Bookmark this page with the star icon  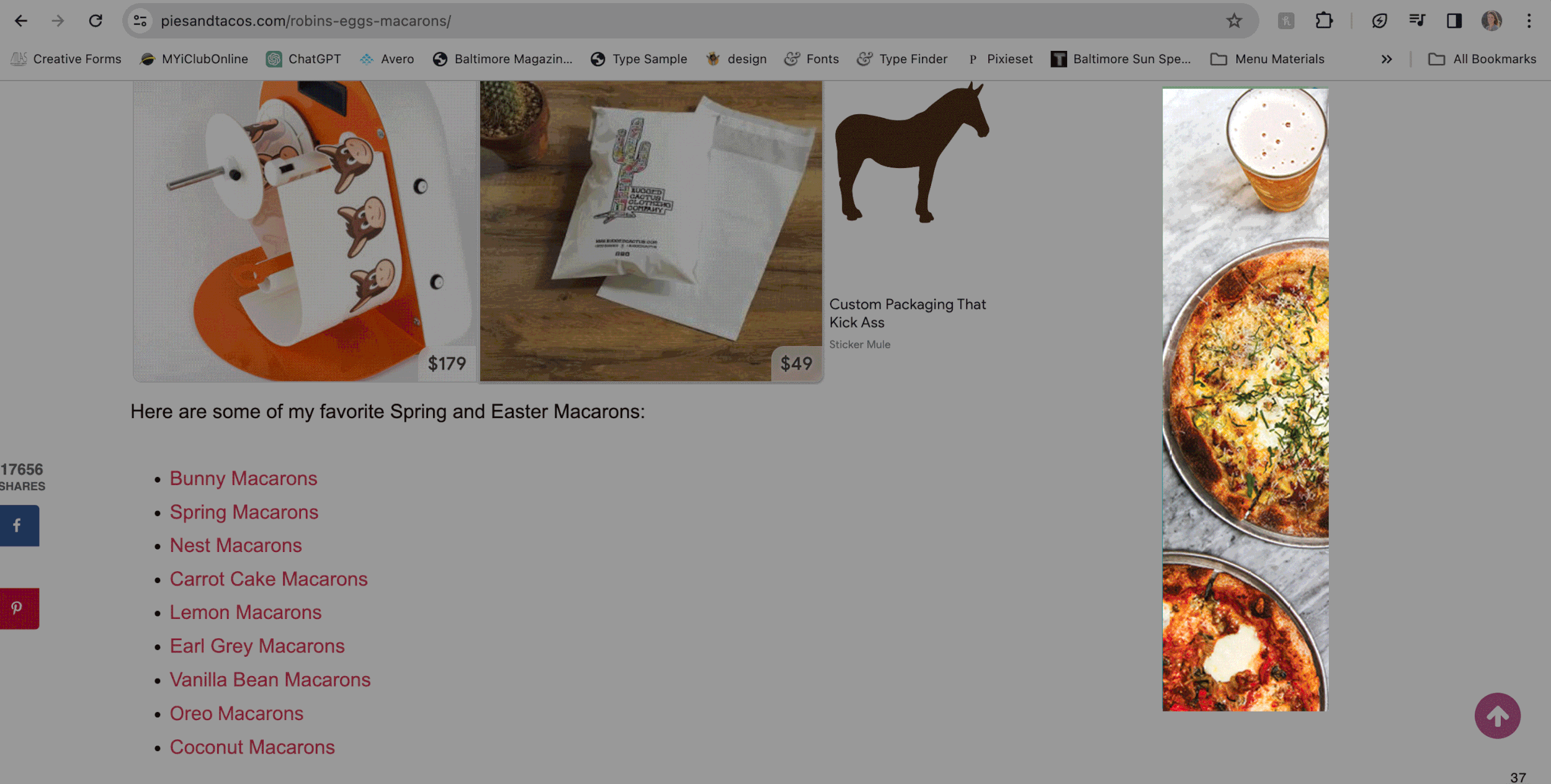1233,21
